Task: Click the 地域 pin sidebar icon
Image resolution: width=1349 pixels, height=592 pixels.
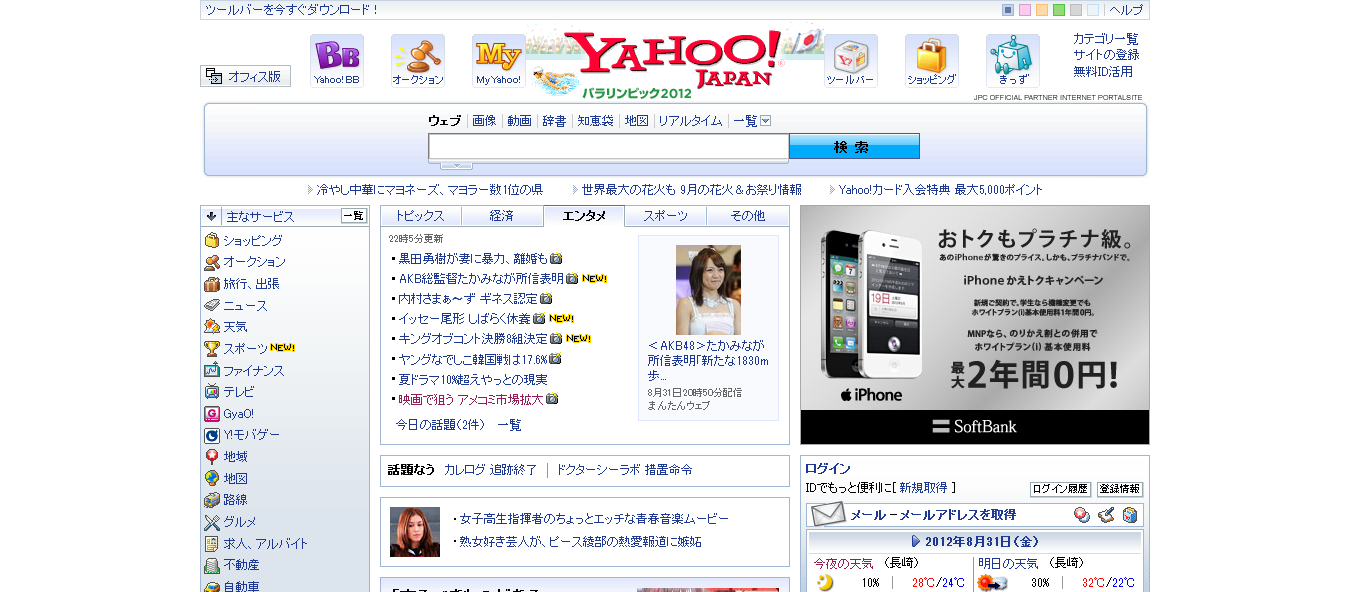Action: [212, 457]
